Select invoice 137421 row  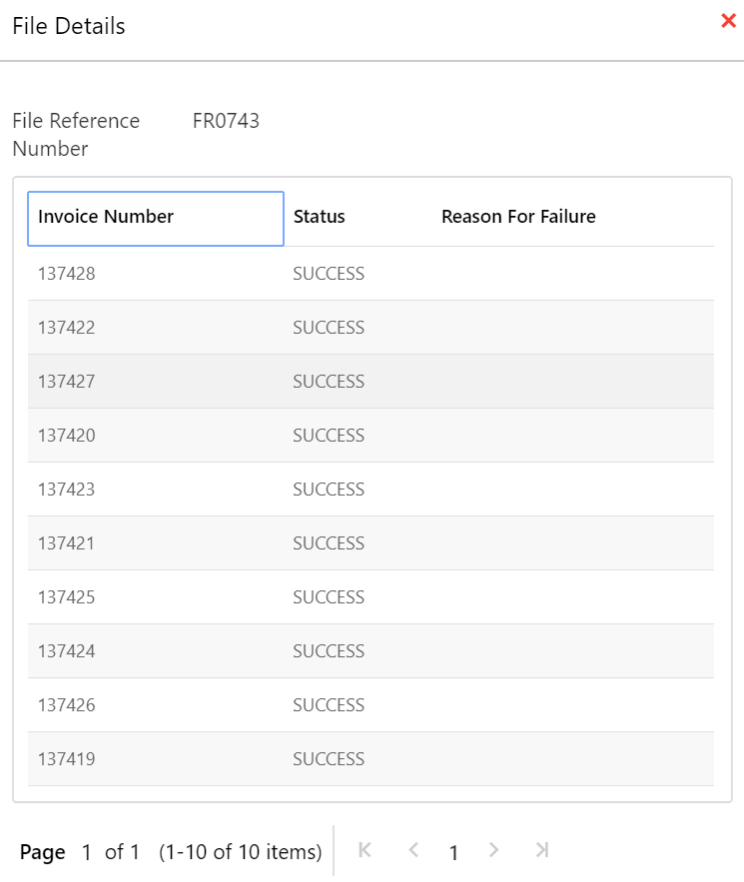pos(67,543)
